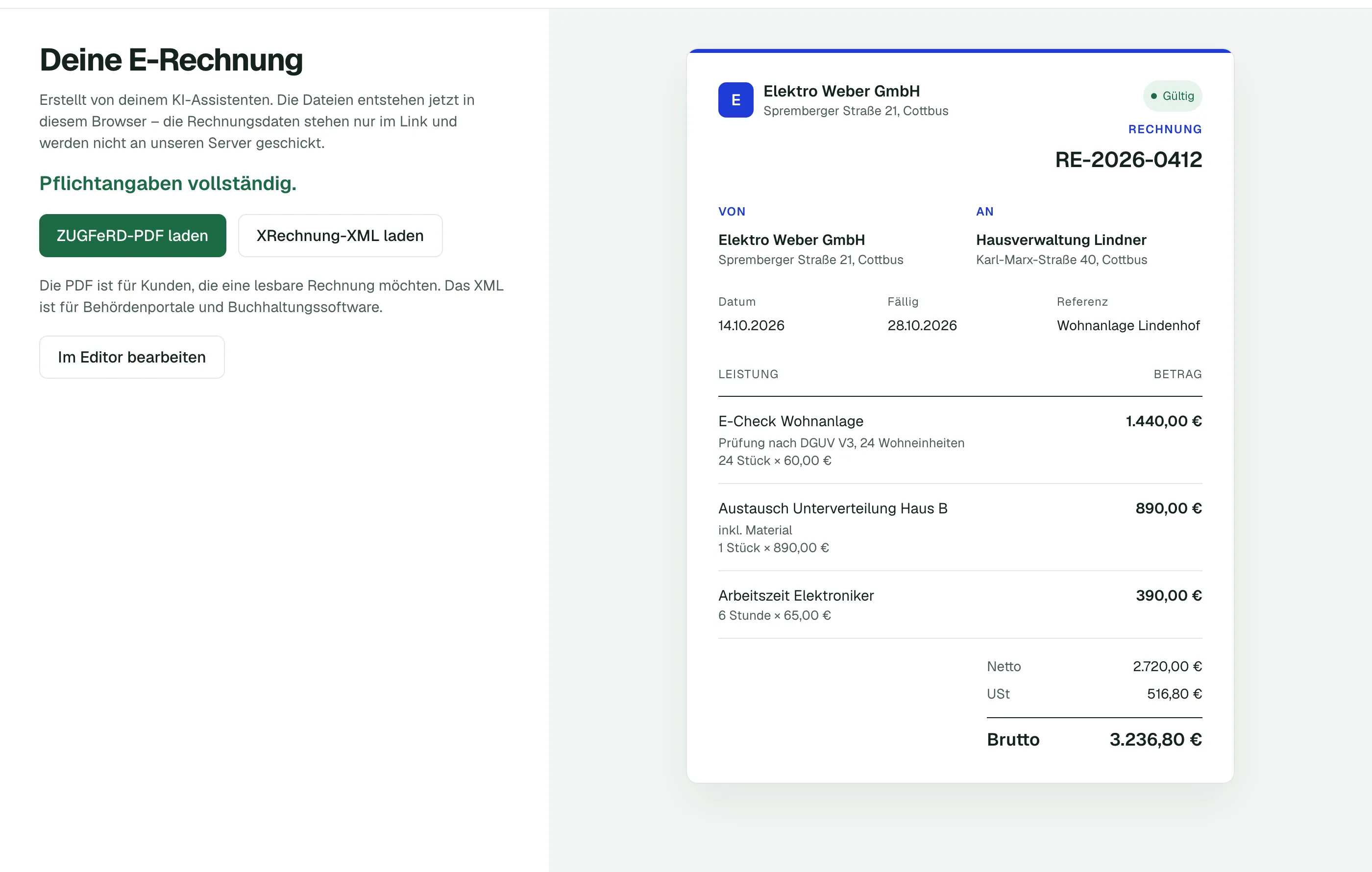Click quantity 1 Stück × 890,00 €
This screenshot has width=1372, height=872.
coord(773,547)
